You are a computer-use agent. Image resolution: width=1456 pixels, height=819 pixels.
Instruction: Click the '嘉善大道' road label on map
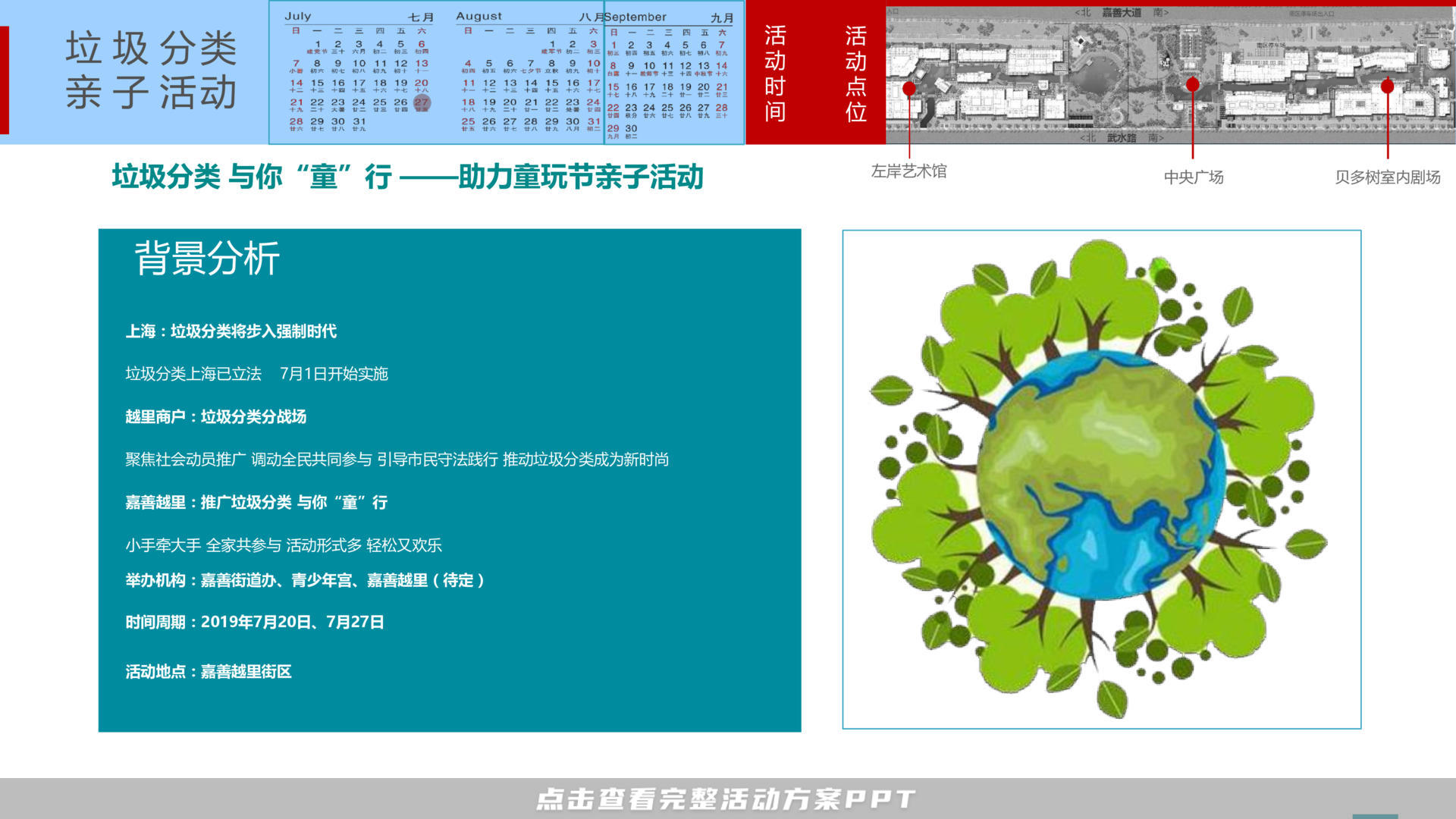click(1122, 13)
